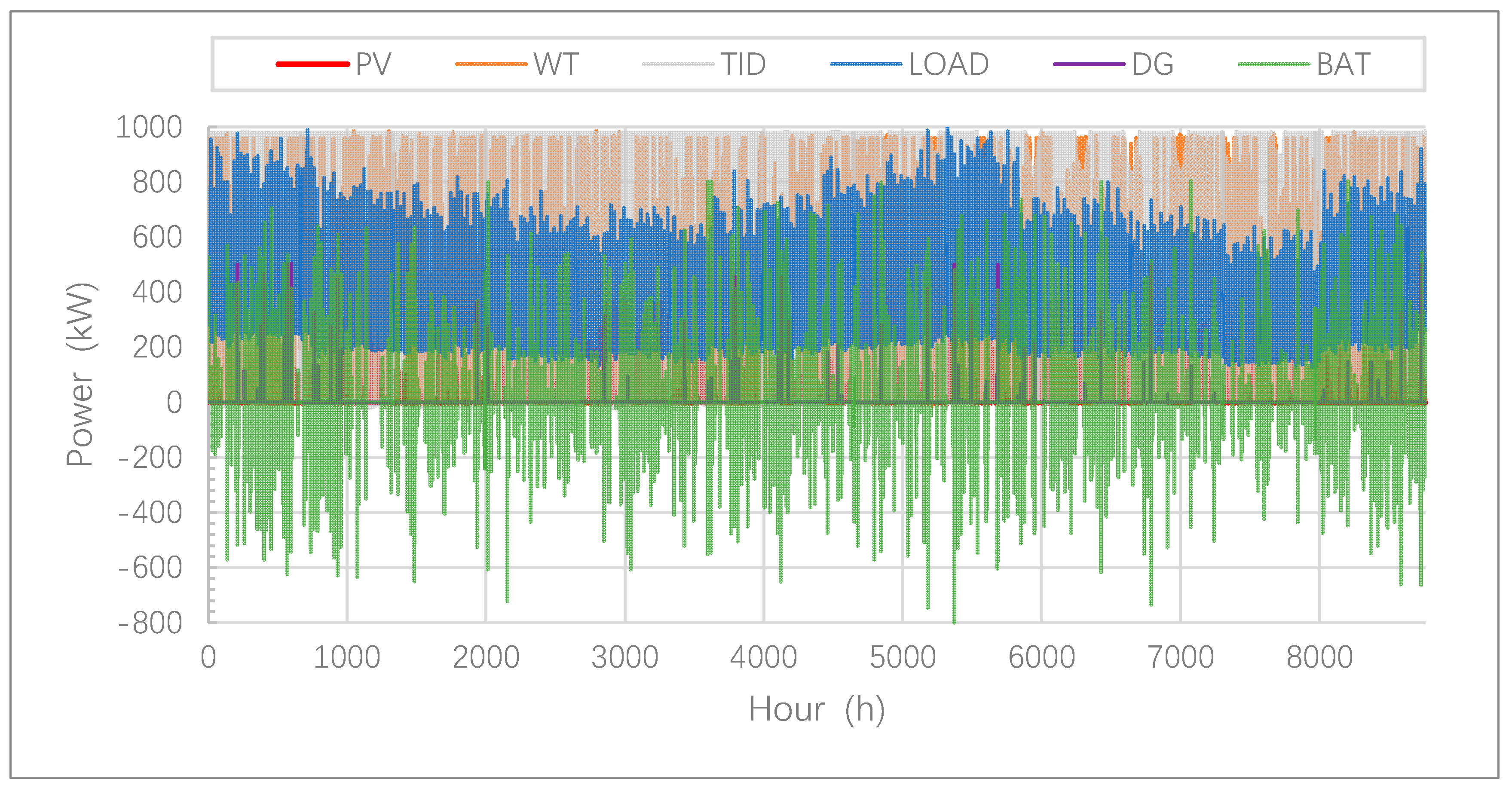Image resolution: width=1512 pixels, height=797 pixels.
Task: Click the purple DG legend line
Action: (1089, 64)
